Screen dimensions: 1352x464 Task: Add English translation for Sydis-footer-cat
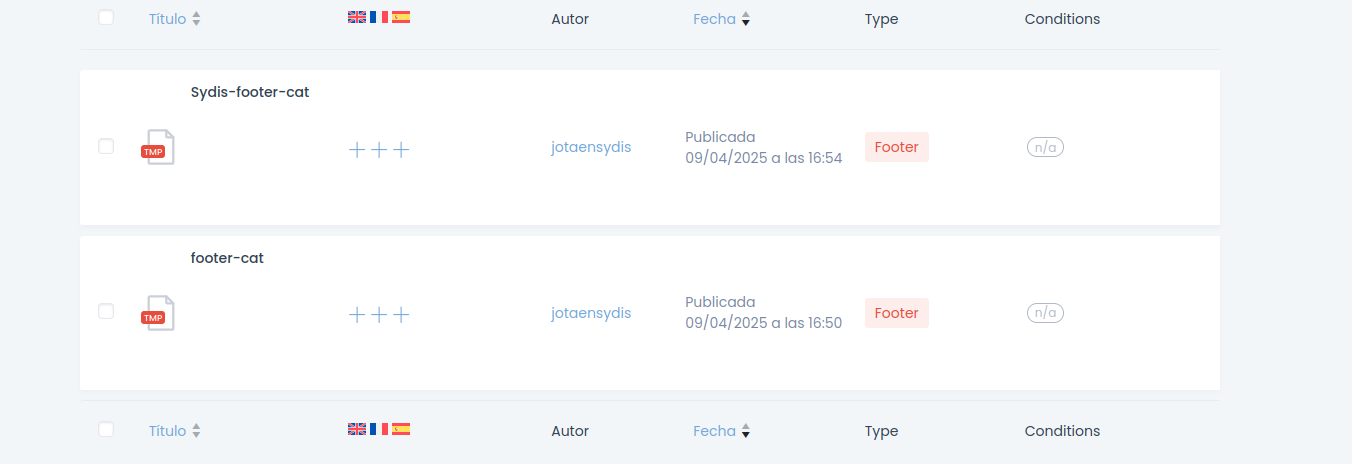coord(357,150)
